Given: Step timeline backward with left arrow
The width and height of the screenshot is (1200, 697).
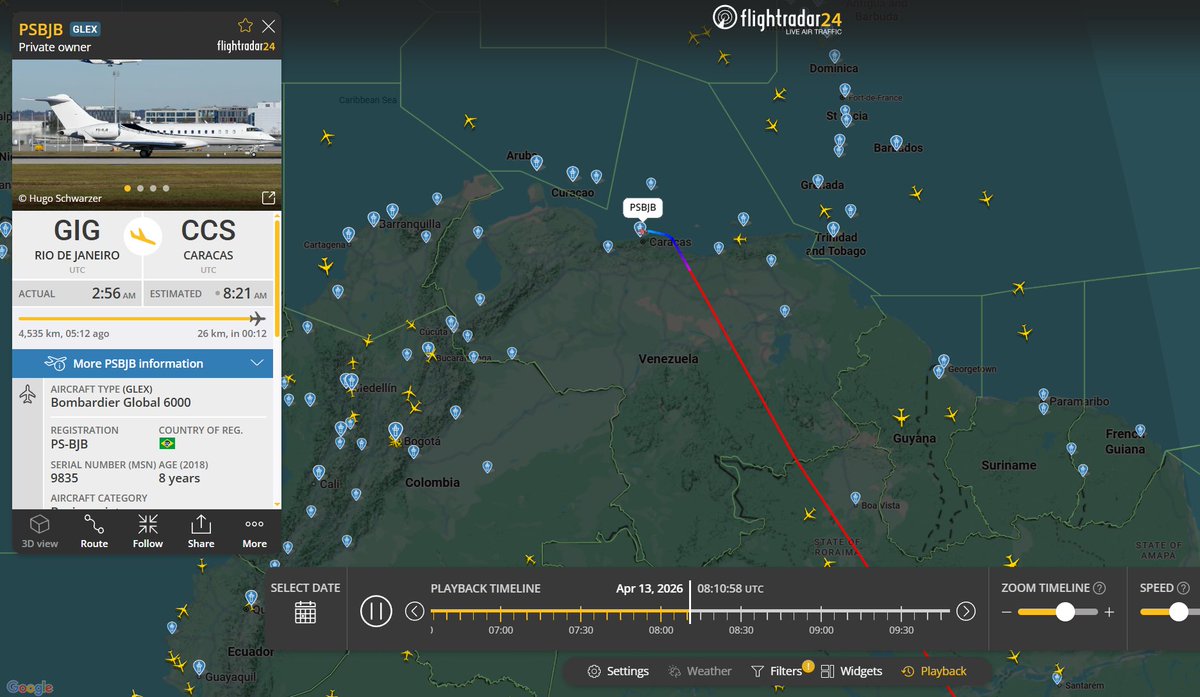Looking at the screenshot, I should pyautogui.click(x=414, y=611).
